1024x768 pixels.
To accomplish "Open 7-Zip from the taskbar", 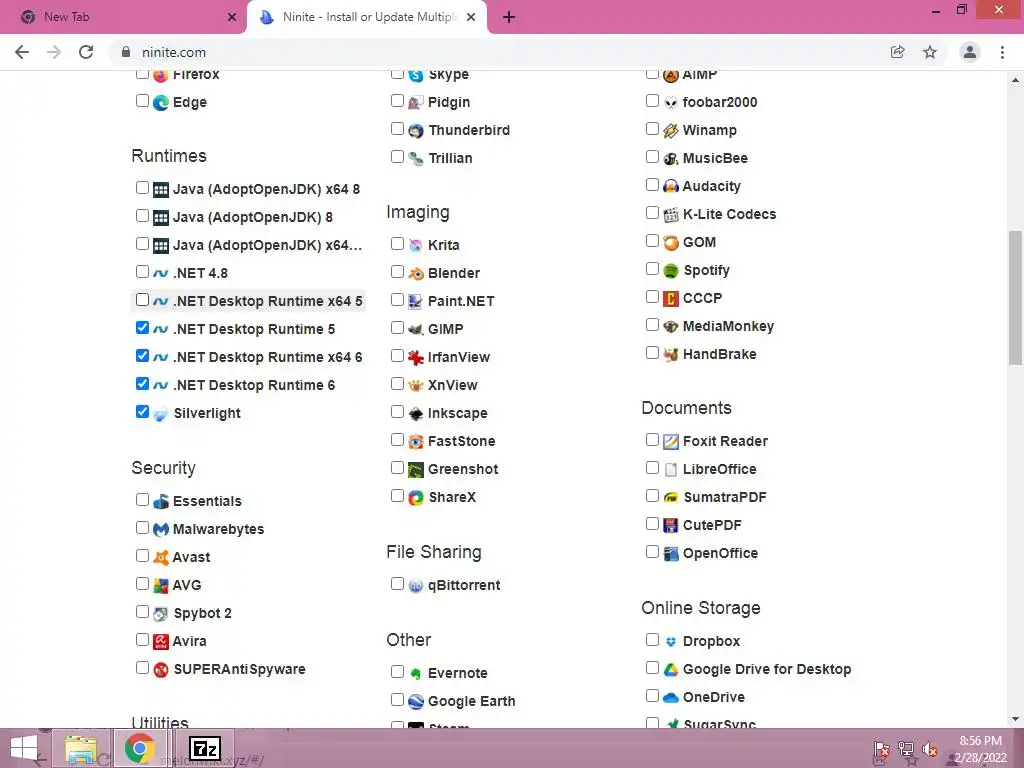I will [204, 748].
